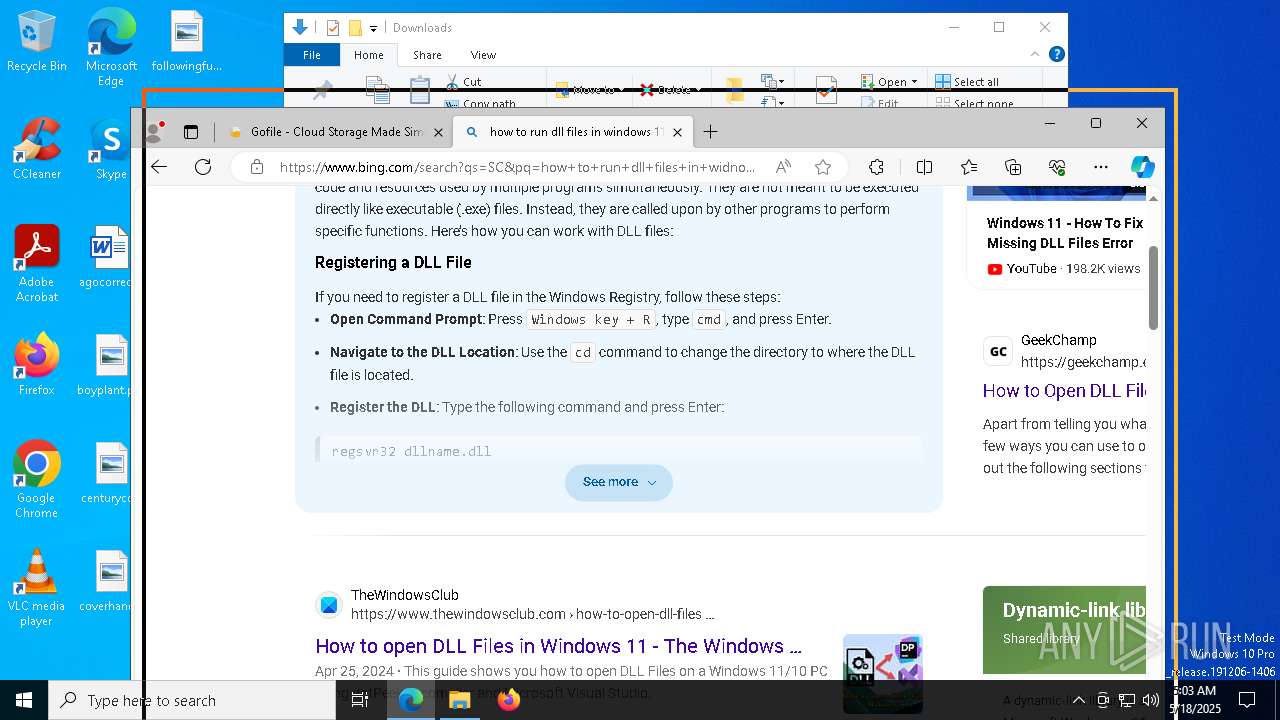Image resolution: width=1280 pixels, height=720 pixels.
Task: Click the taskbar search box
Action: [x=192, y=700]
